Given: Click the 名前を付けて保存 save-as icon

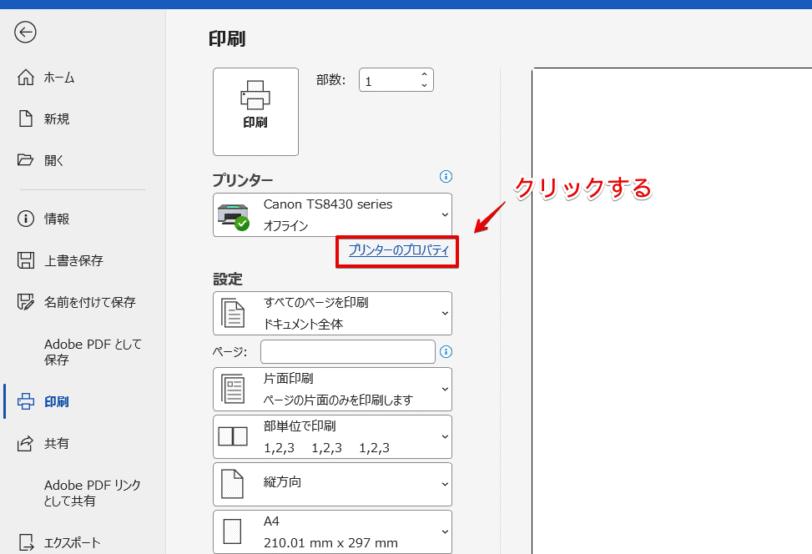Looking at the screenshot, I should tap(25, 301).
